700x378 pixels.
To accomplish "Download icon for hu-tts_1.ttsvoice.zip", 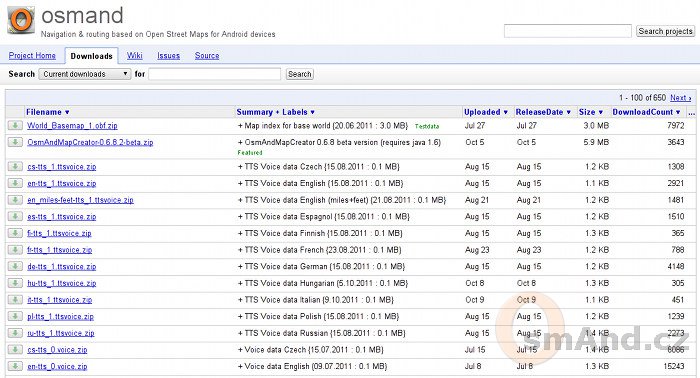I will (x=15, y=283).
